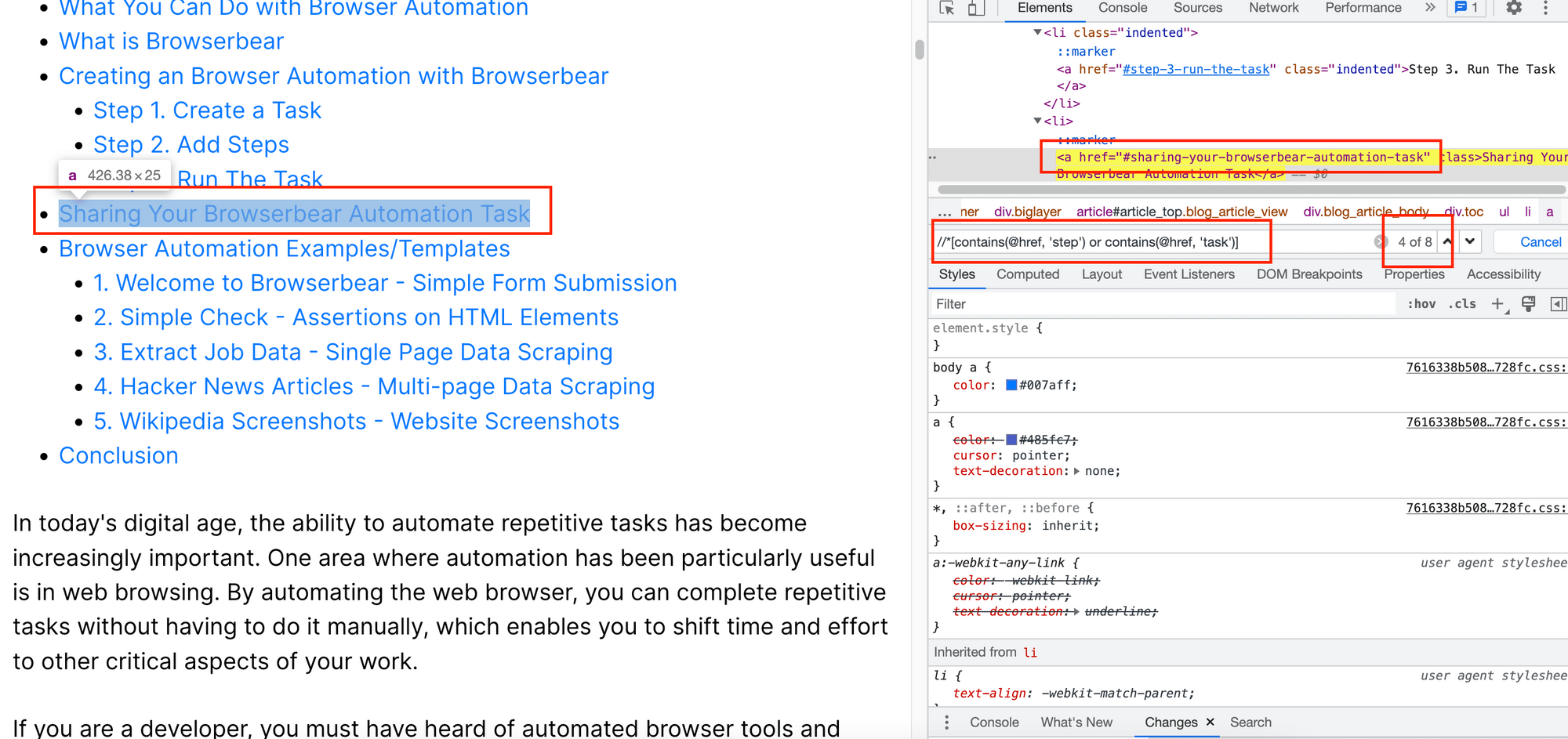Open the Sources tab

(1197, 8)
